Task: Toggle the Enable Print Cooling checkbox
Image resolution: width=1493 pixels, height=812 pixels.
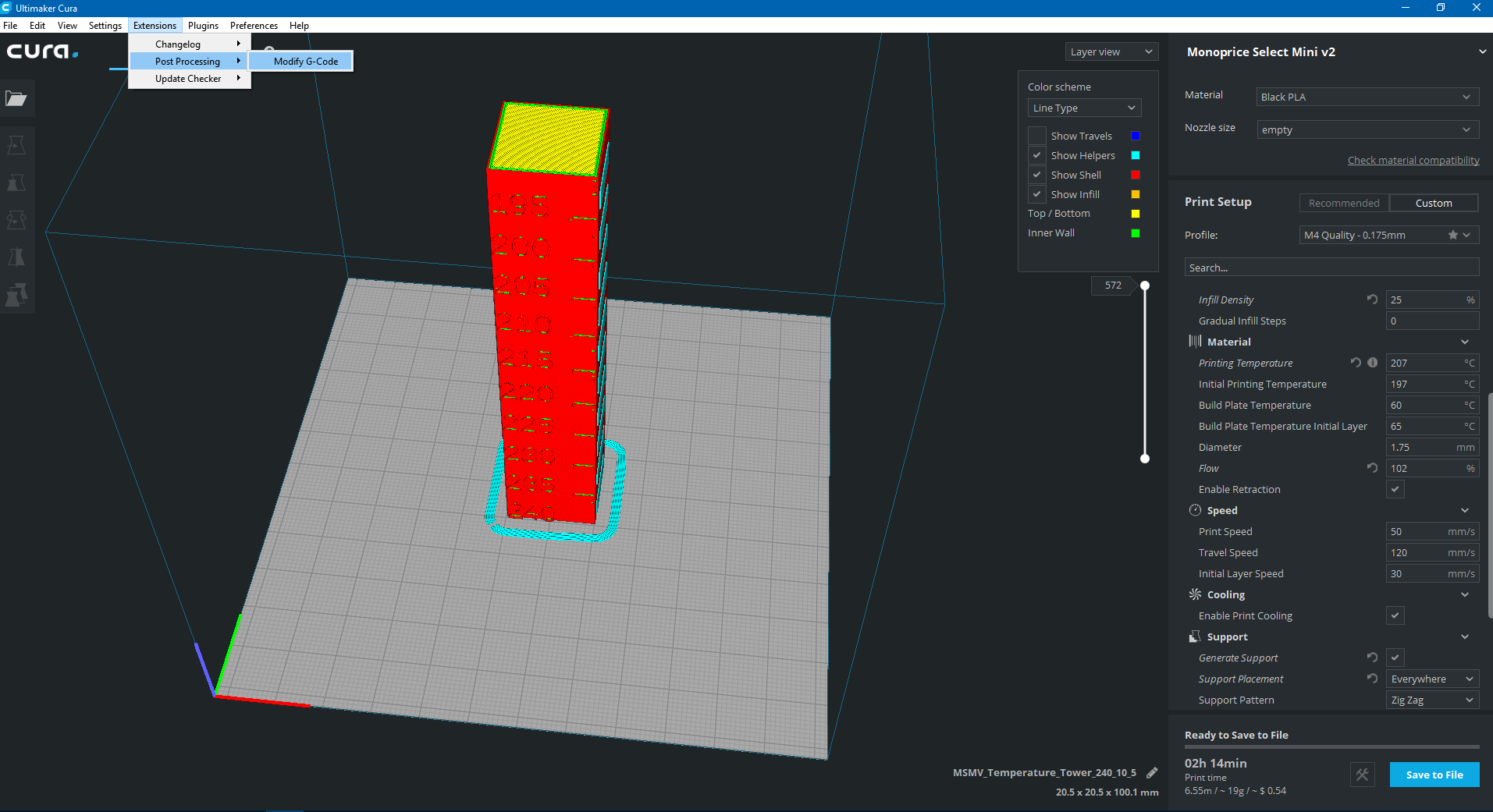Action: (1395, 615)
